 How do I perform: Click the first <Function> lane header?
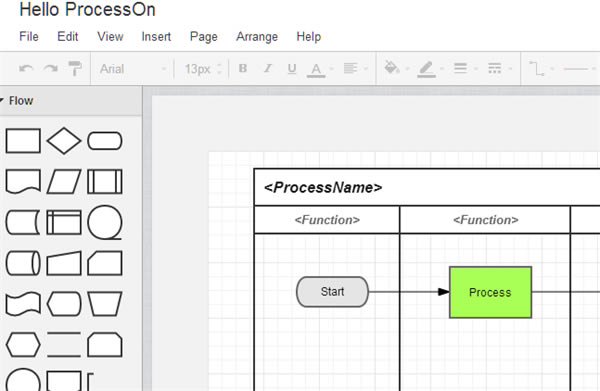327,220
